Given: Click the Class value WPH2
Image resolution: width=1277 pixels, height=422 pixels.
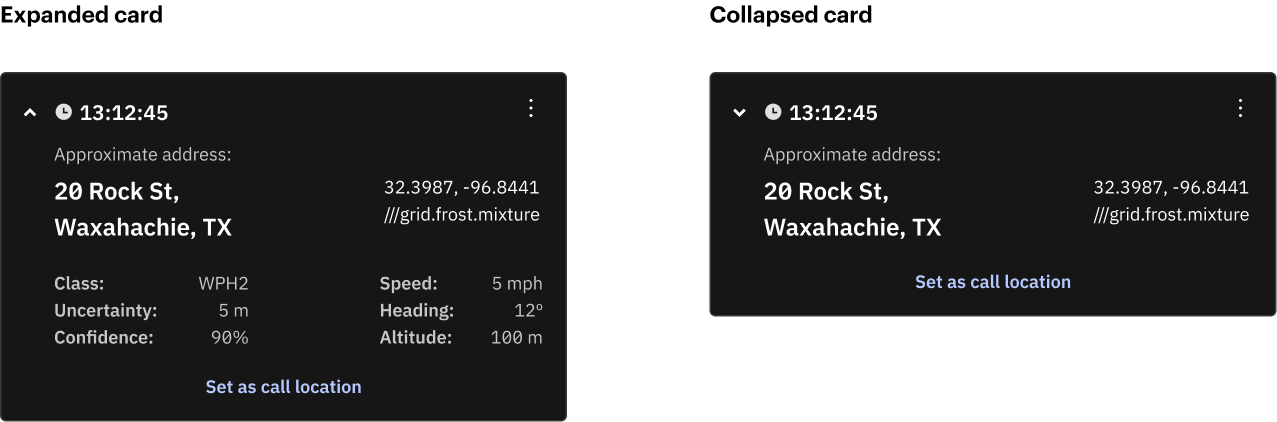Looking at the screenshot, I should point(223,284).
